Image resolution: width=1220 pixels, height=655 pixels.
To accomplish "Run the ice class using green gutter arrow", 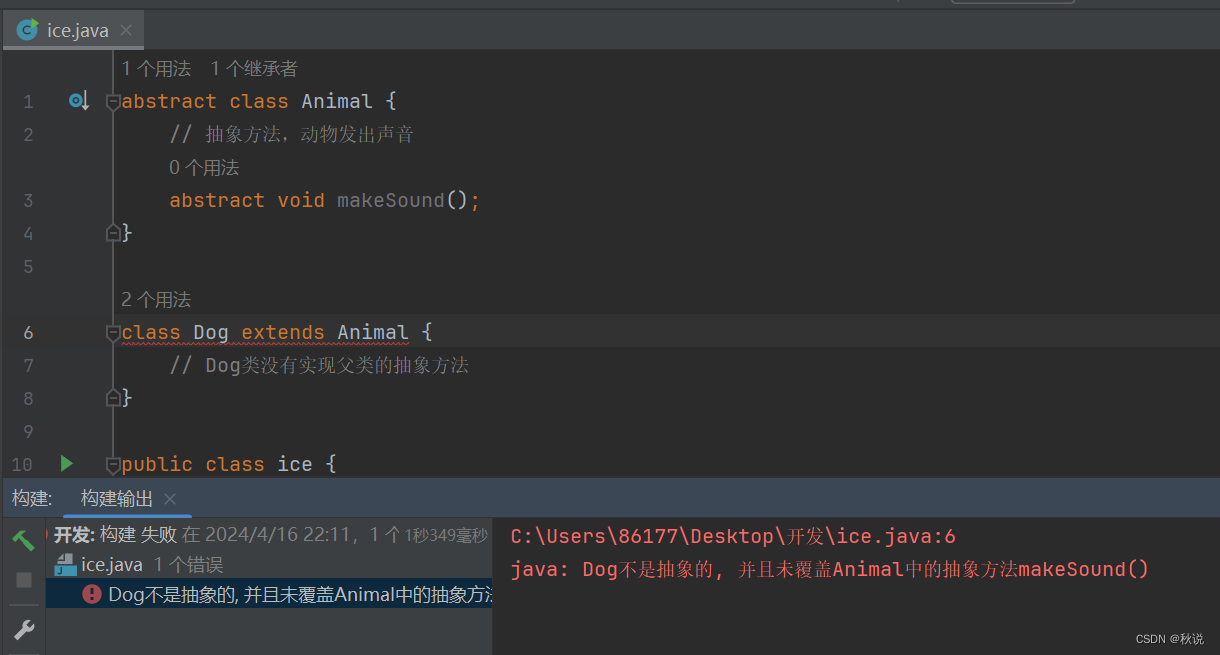I will tap(67, 463).
